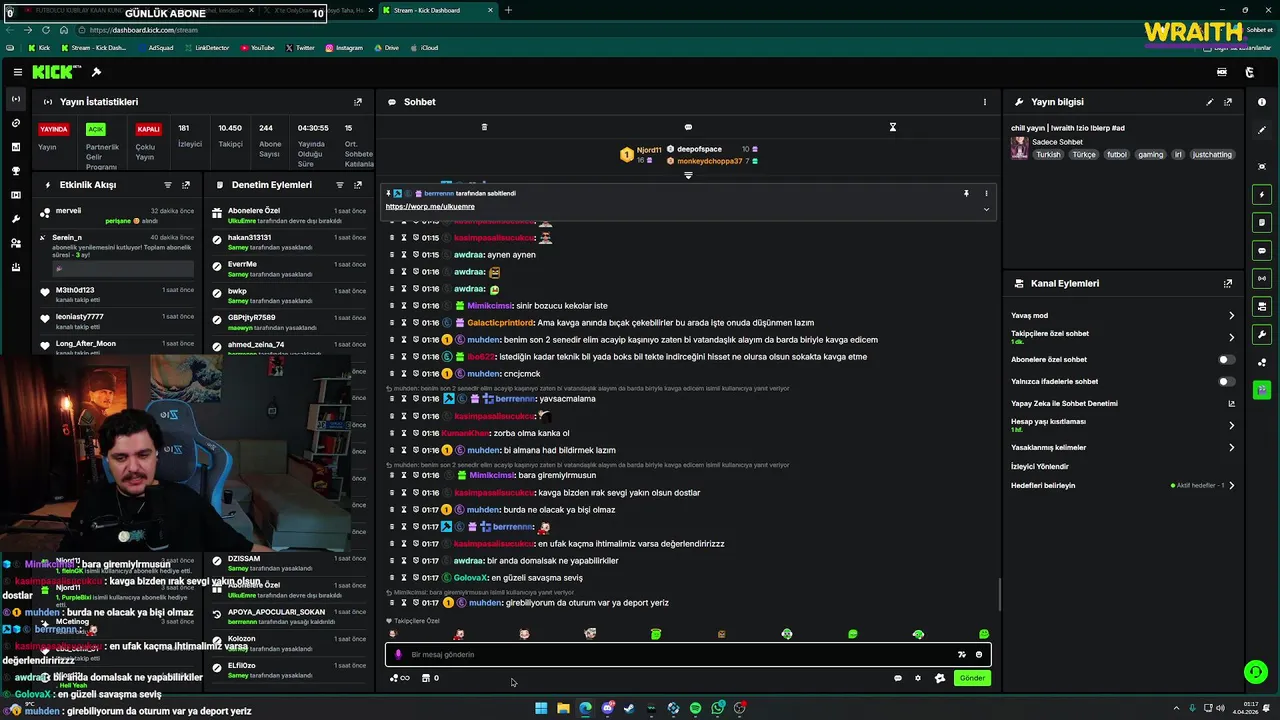This screenshot has width=1280, height=720.
Task: Open Spotify from the taskbar
Action: [696, 708]
